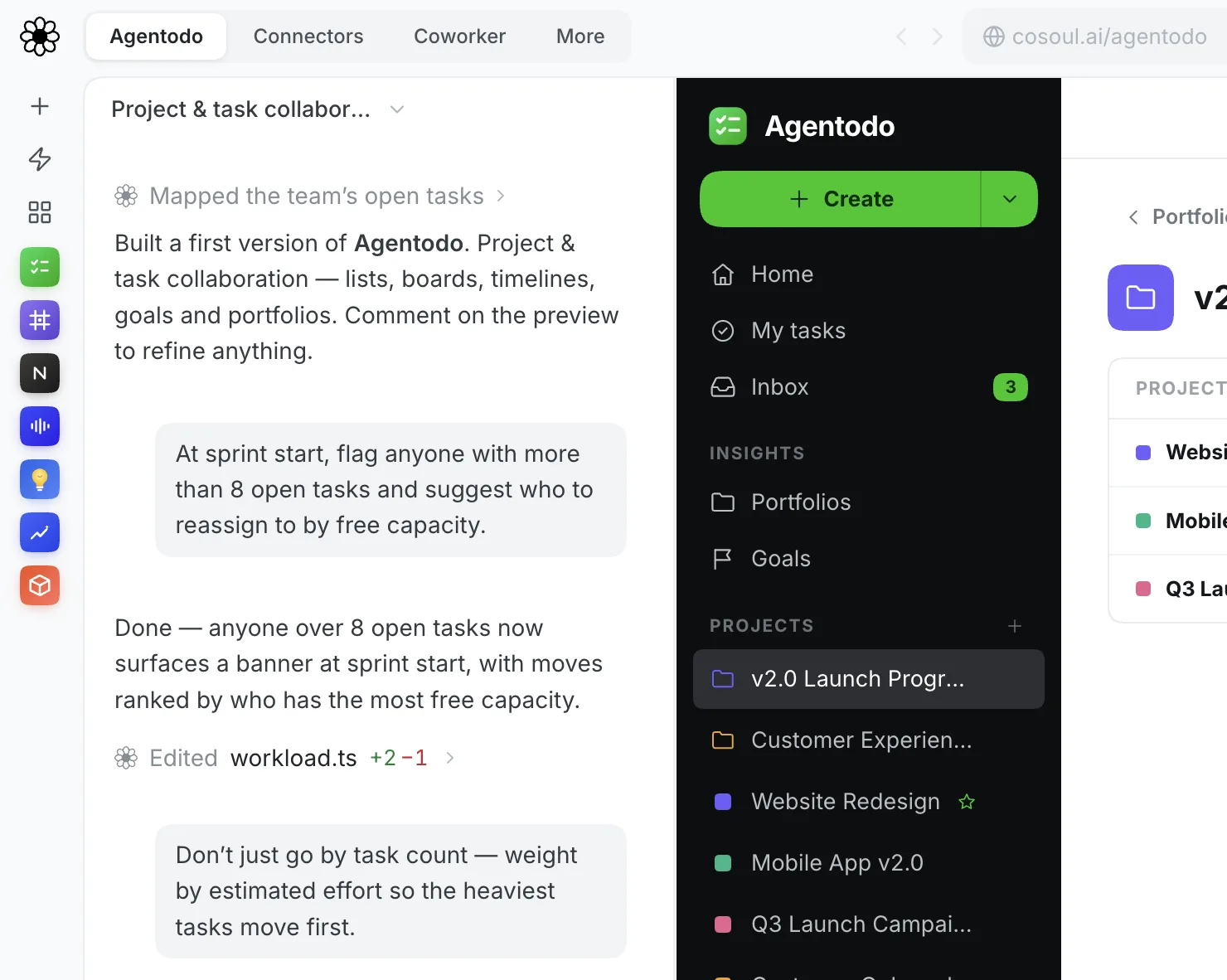
Task: Add a new project with the plus icon
Action: [x=1015, y=626]
